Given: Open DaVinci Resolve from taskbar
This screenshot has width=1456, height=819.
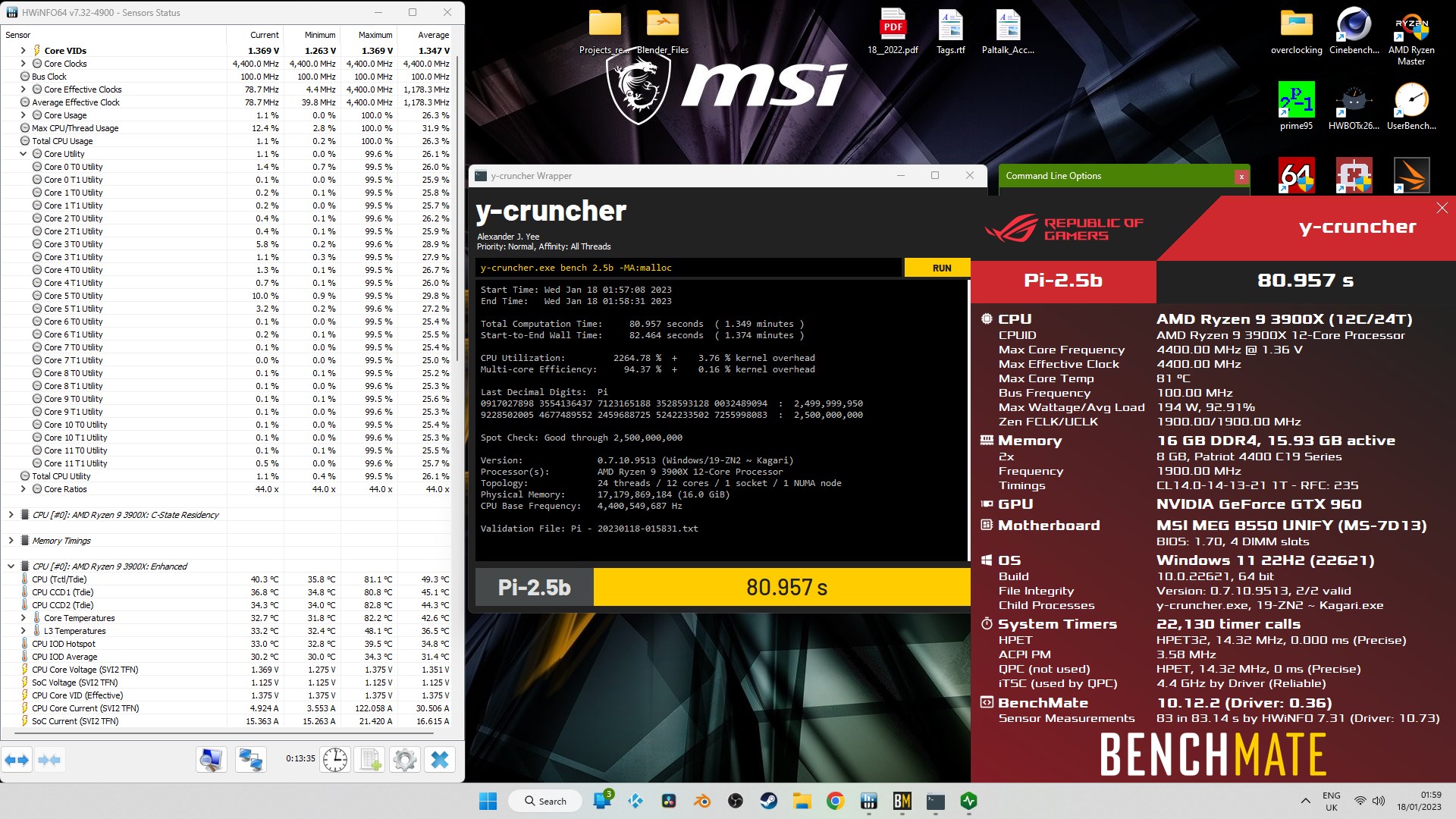Looking at the screenshot, I should [669, 801].
